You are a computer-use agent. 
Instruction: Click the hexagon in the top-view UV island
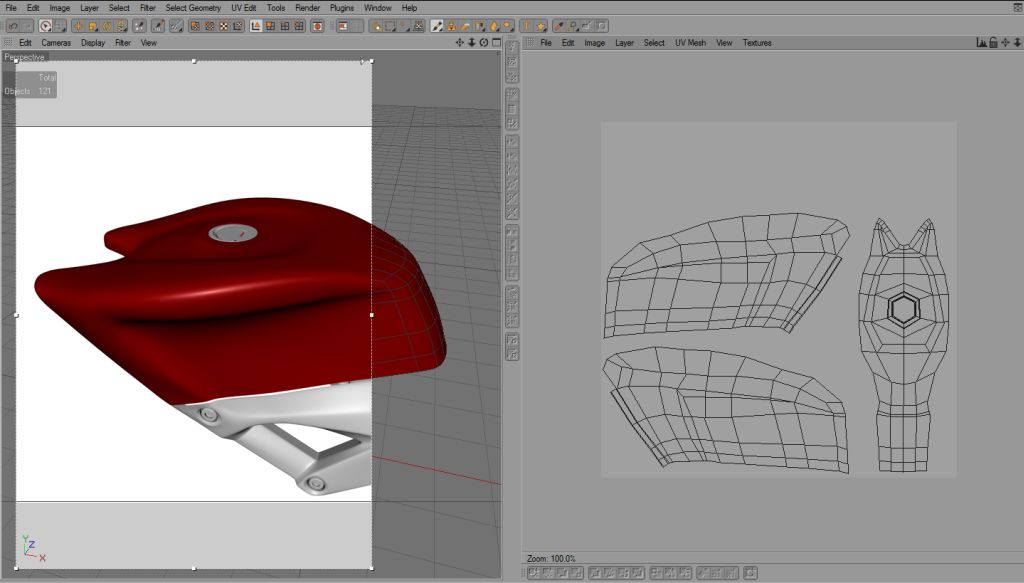[903, 311]
